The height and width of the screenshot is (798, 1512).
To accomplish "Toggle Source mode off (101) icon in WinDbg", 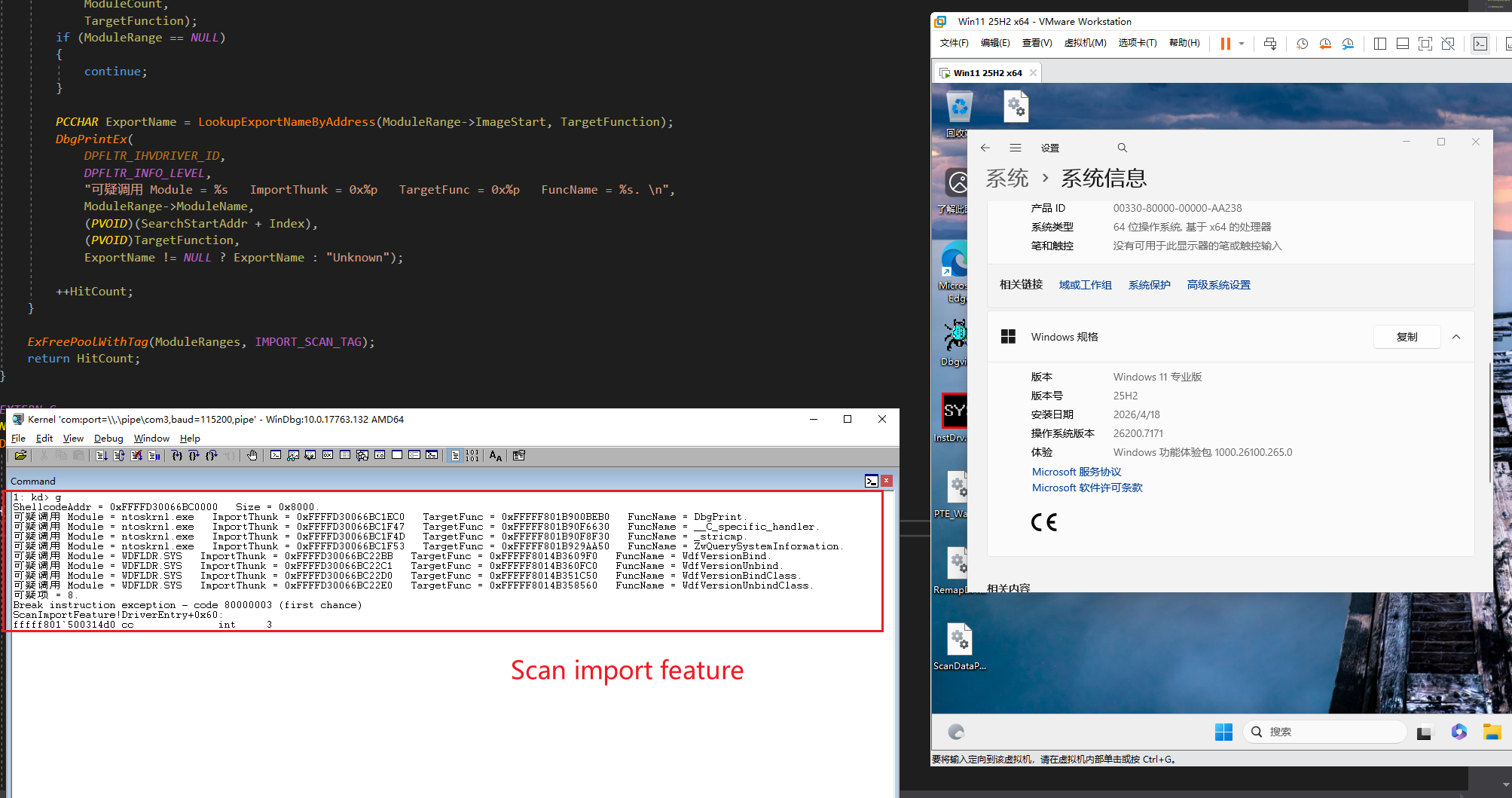I will 472,455.
